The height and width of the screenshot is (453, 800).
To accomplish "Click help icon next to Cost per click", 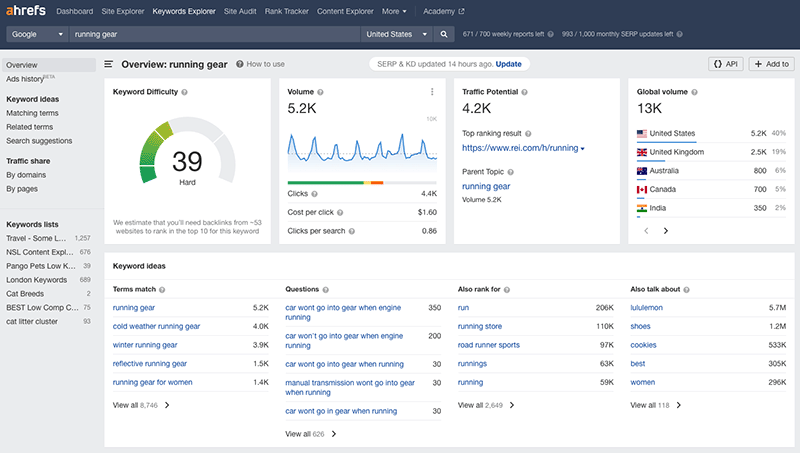I will click(x=340, y=213).
